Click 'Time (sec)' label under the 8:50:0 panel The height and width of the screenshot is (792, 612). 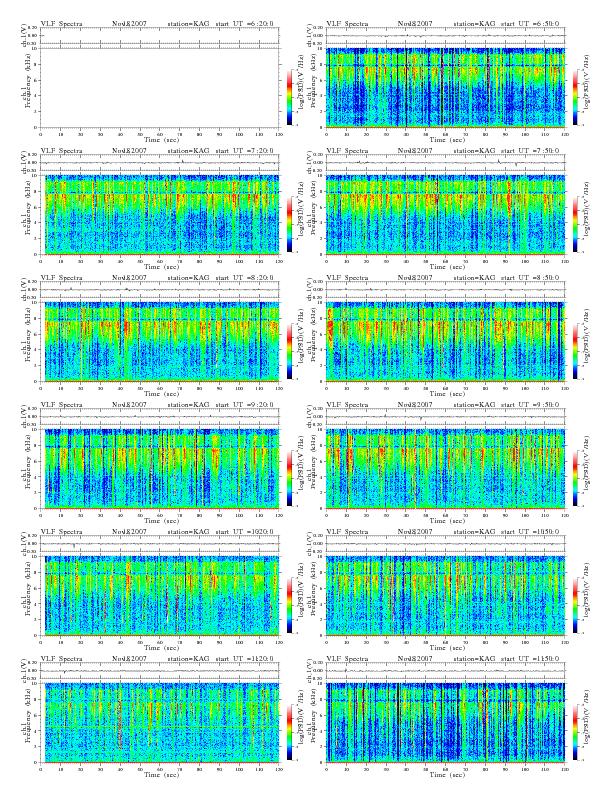tap(447, 393)
